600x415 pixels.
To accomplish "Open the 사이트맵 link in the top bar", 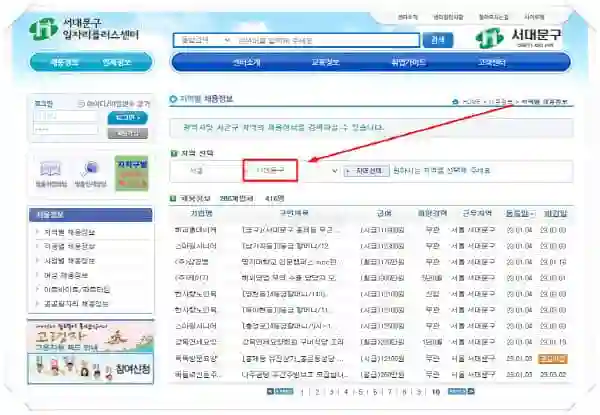I will tap(534, 17).
